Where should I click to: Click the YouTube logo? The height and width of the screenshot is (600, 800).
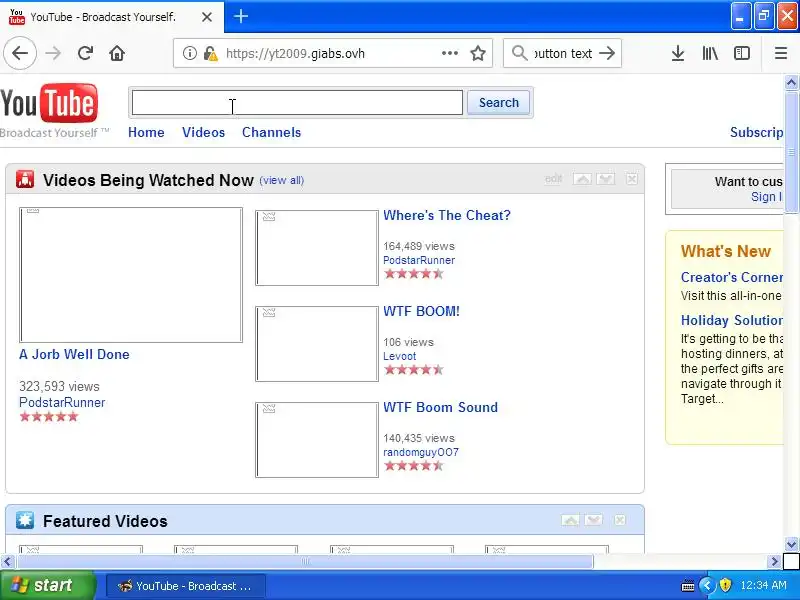(x=49, y=104)
